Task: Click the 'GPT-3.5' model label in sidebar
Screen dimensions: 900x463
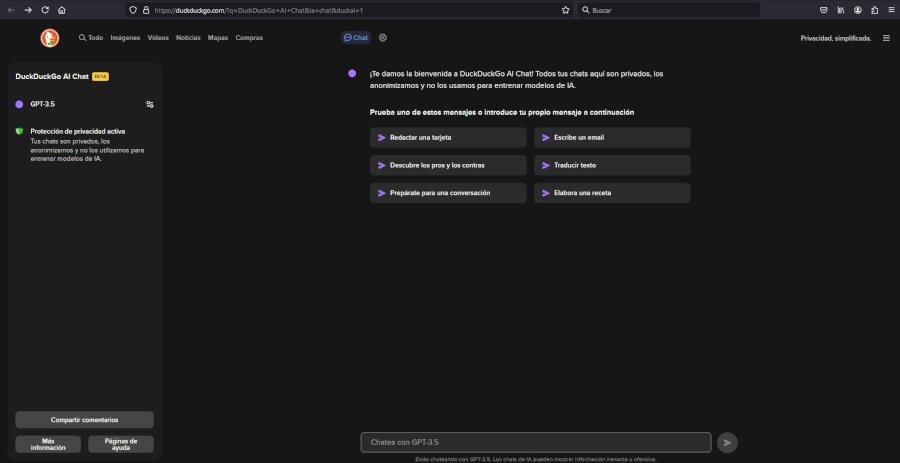Action: tap(42, 104)
